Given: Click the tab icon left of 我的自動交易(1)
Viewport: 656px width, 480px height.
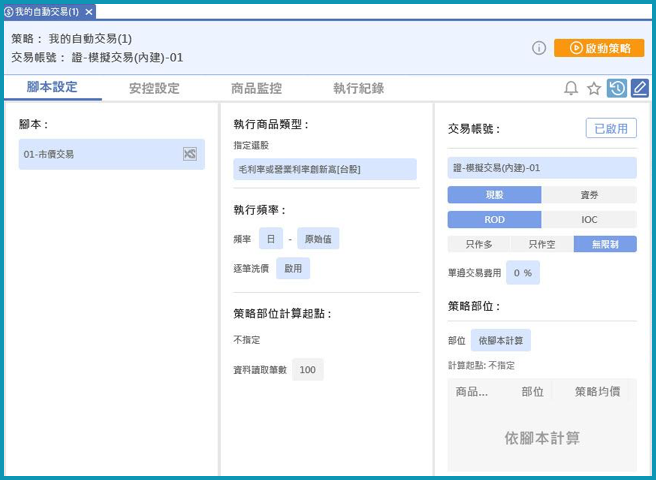Looking at the screenshot, I should (9, 11).
